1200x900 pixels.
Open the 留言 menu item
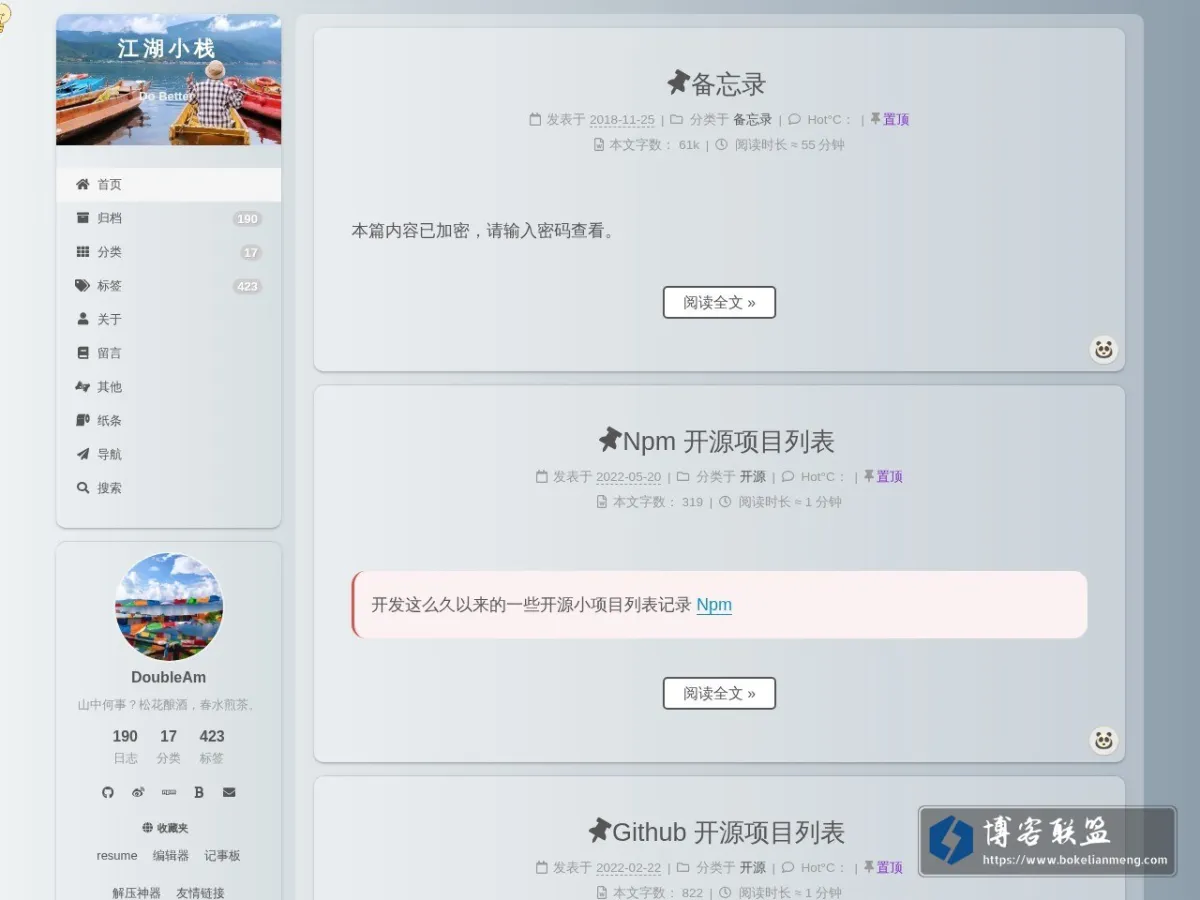[x=168, y=353]
